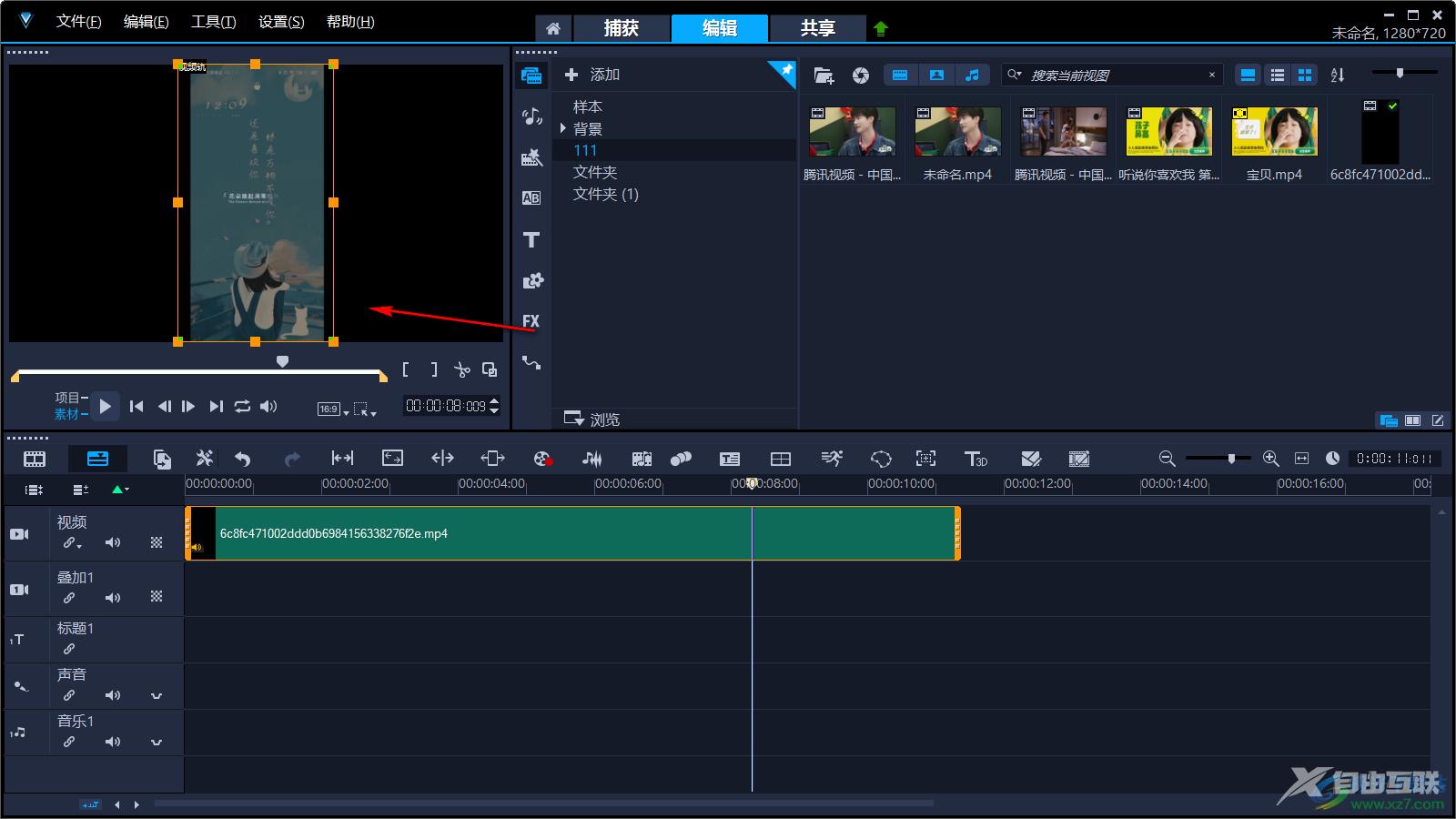Screen dimensions: 1456x819
Task: Switch to timeline view button
Action: pyautogui.click(x=97, y=459)
